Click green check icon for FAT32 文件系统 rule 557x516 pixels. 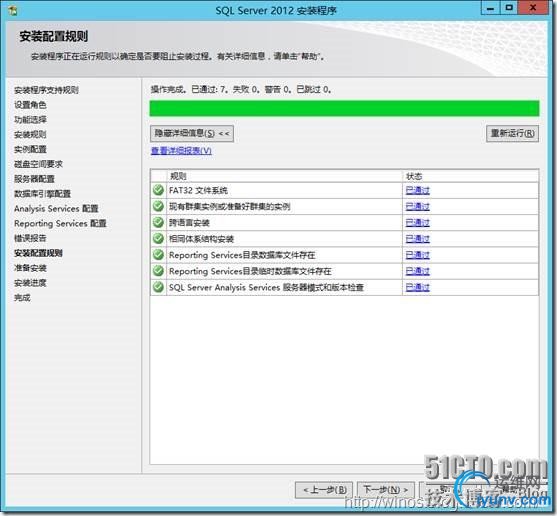pyautogui.click(x=158, y=190)
